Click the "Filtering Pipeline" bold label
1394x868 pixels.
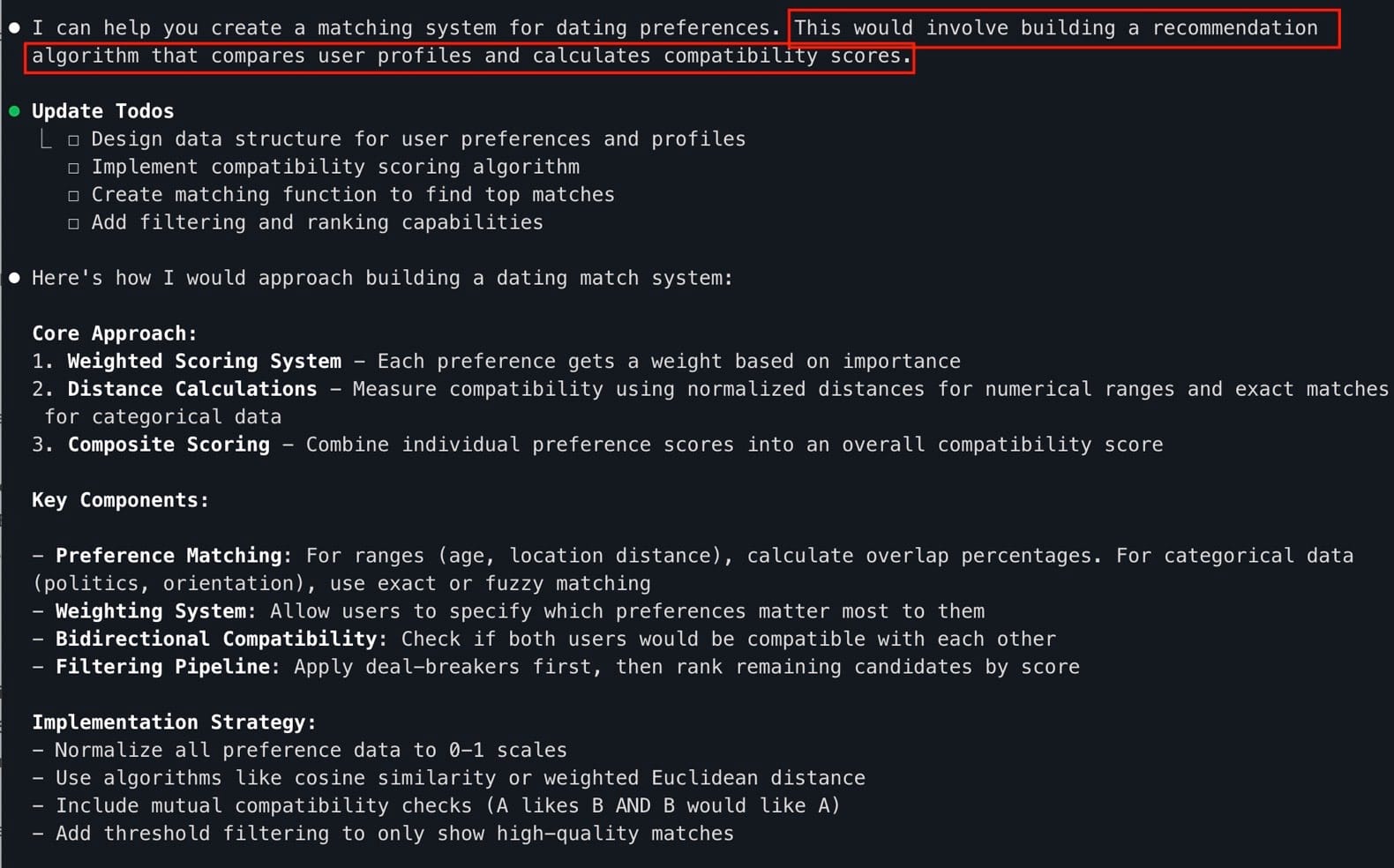[x=162, y=667]
